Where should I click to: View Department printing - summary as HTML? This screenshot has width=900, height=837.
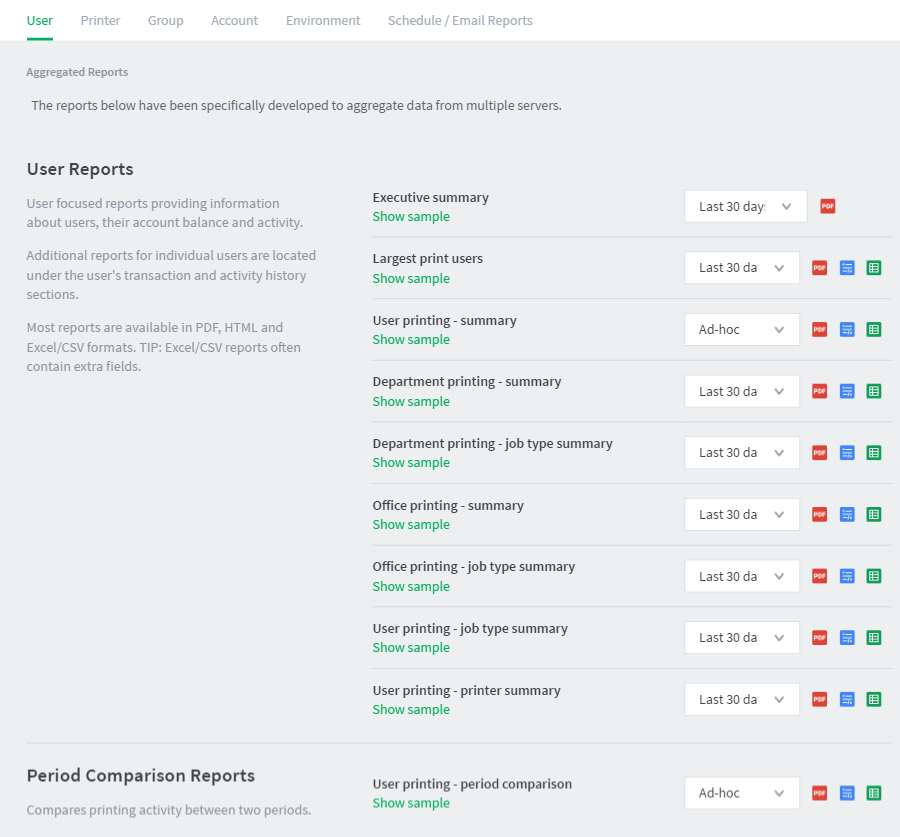[847, 391]
